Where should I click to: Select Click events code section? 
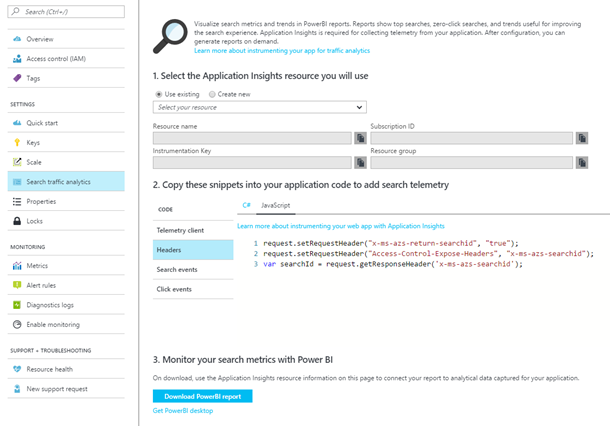(193, 289)
